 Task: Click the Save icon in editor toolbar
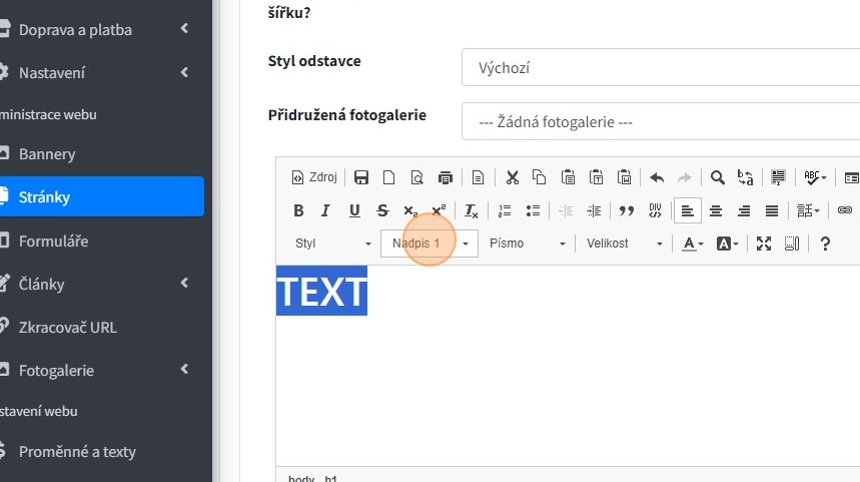[x=361, y=178]
